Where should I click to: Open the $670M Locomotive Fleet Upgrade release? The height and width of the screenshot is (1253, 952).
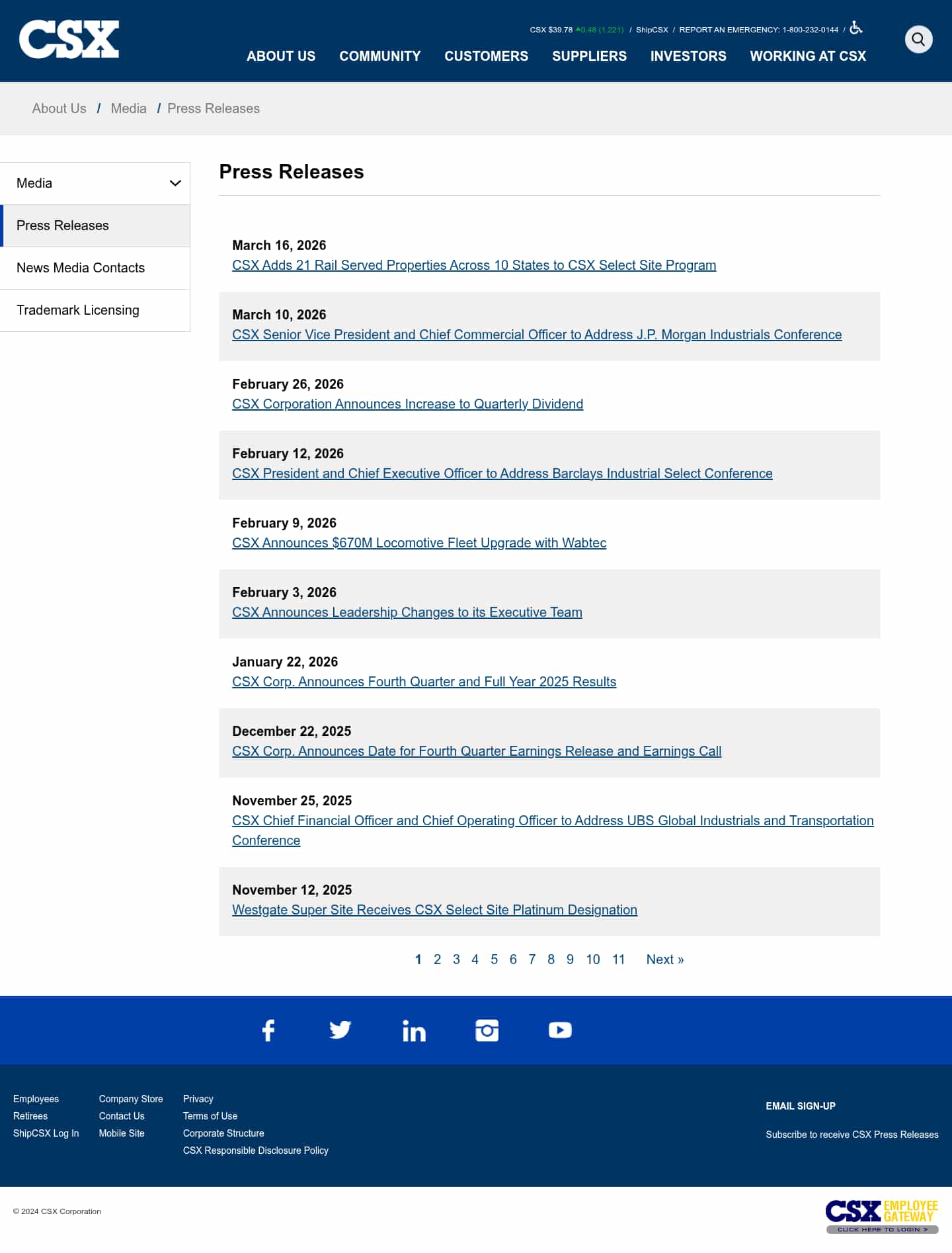pos(419,543)
